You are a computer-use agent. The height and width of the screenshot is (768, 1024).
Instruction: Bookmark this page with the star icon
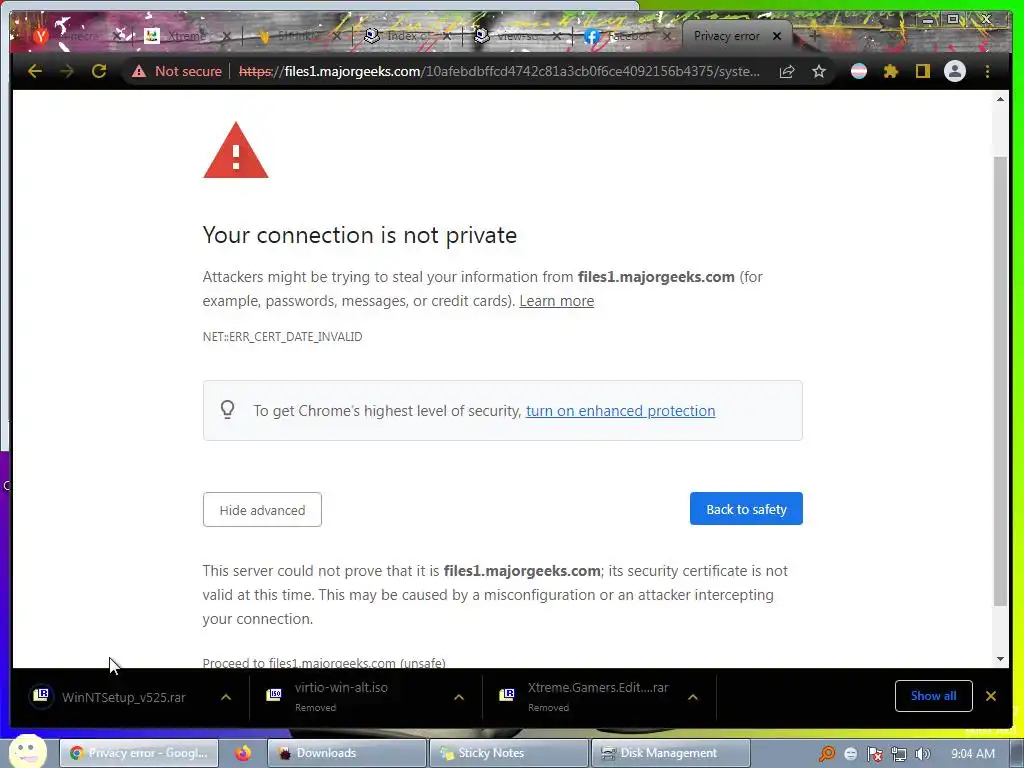(819, 71)
